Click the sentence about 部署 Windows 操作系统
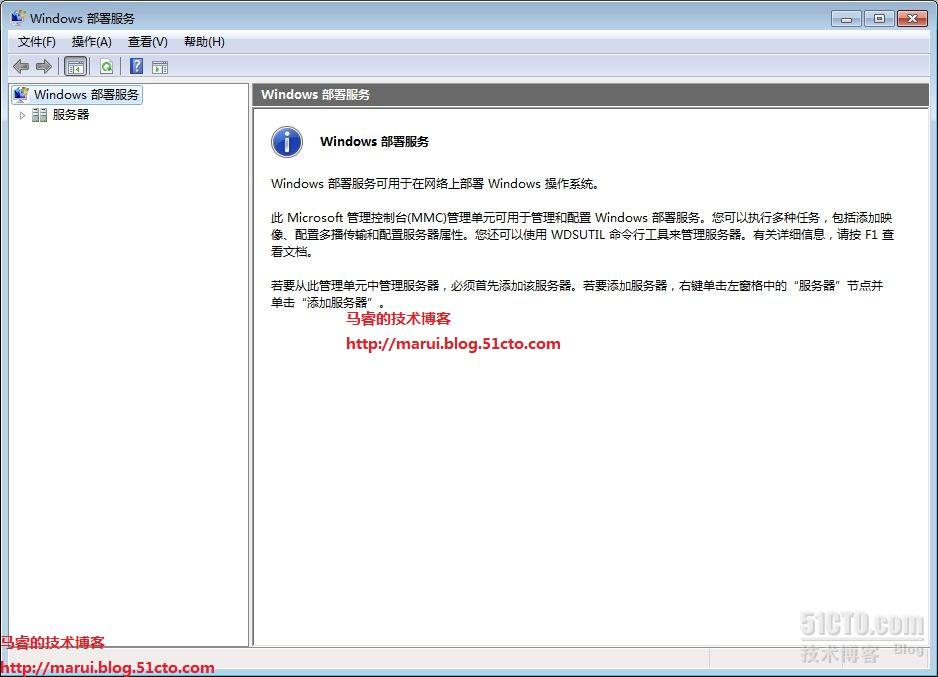This screenshot has height=677, width=938. pos(435,184)
